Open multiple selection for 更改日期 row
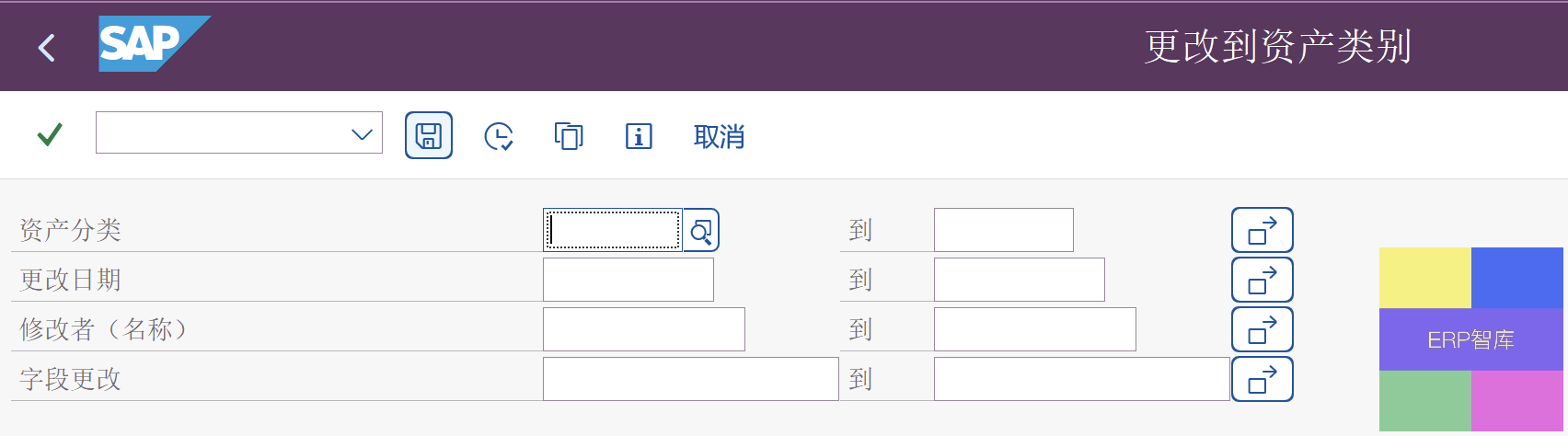 1262,280
